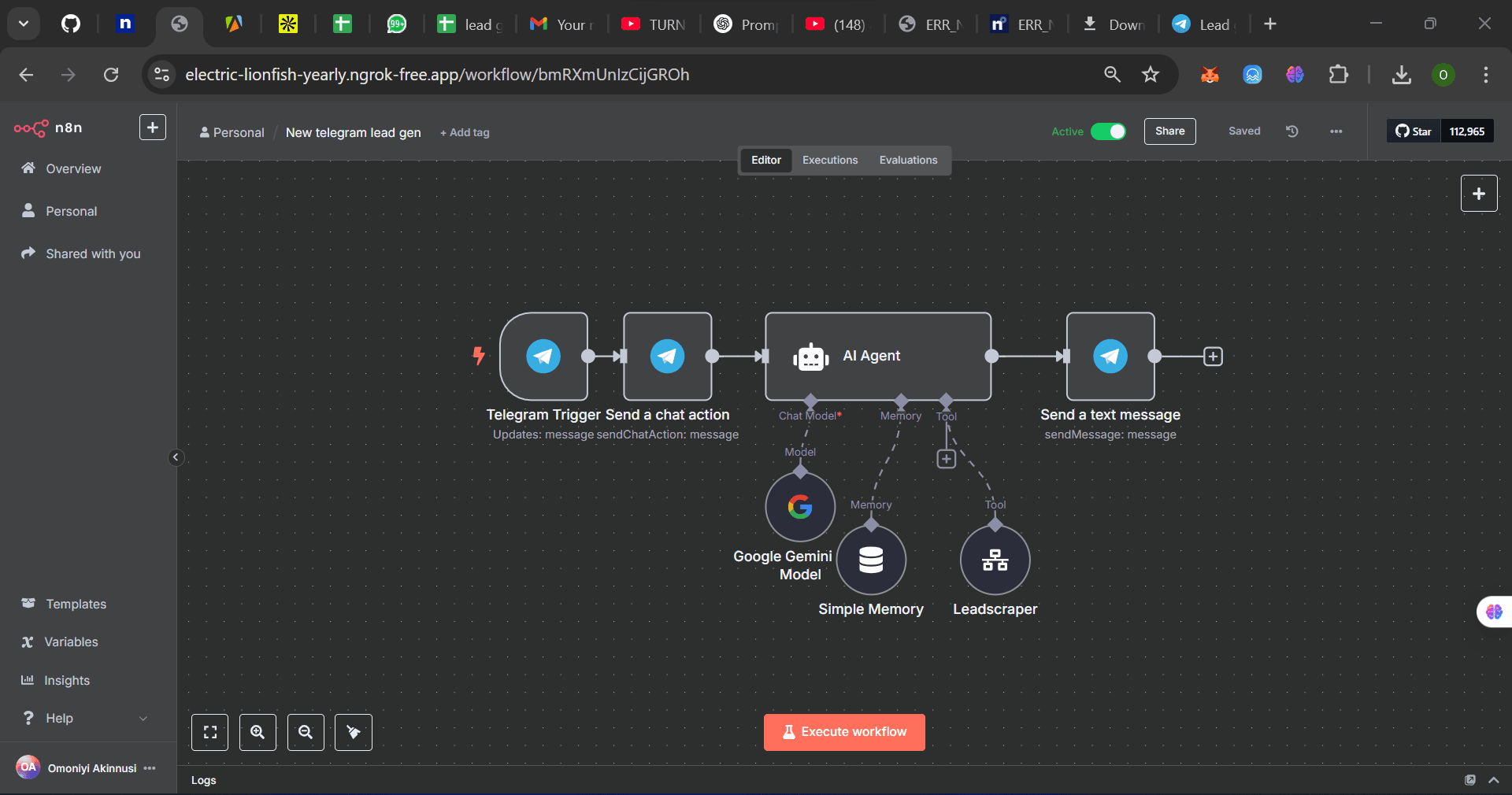Open the workflow options three-dot menu
The width and height of the screenshot is (1512, 795).
click(1336, 131)
